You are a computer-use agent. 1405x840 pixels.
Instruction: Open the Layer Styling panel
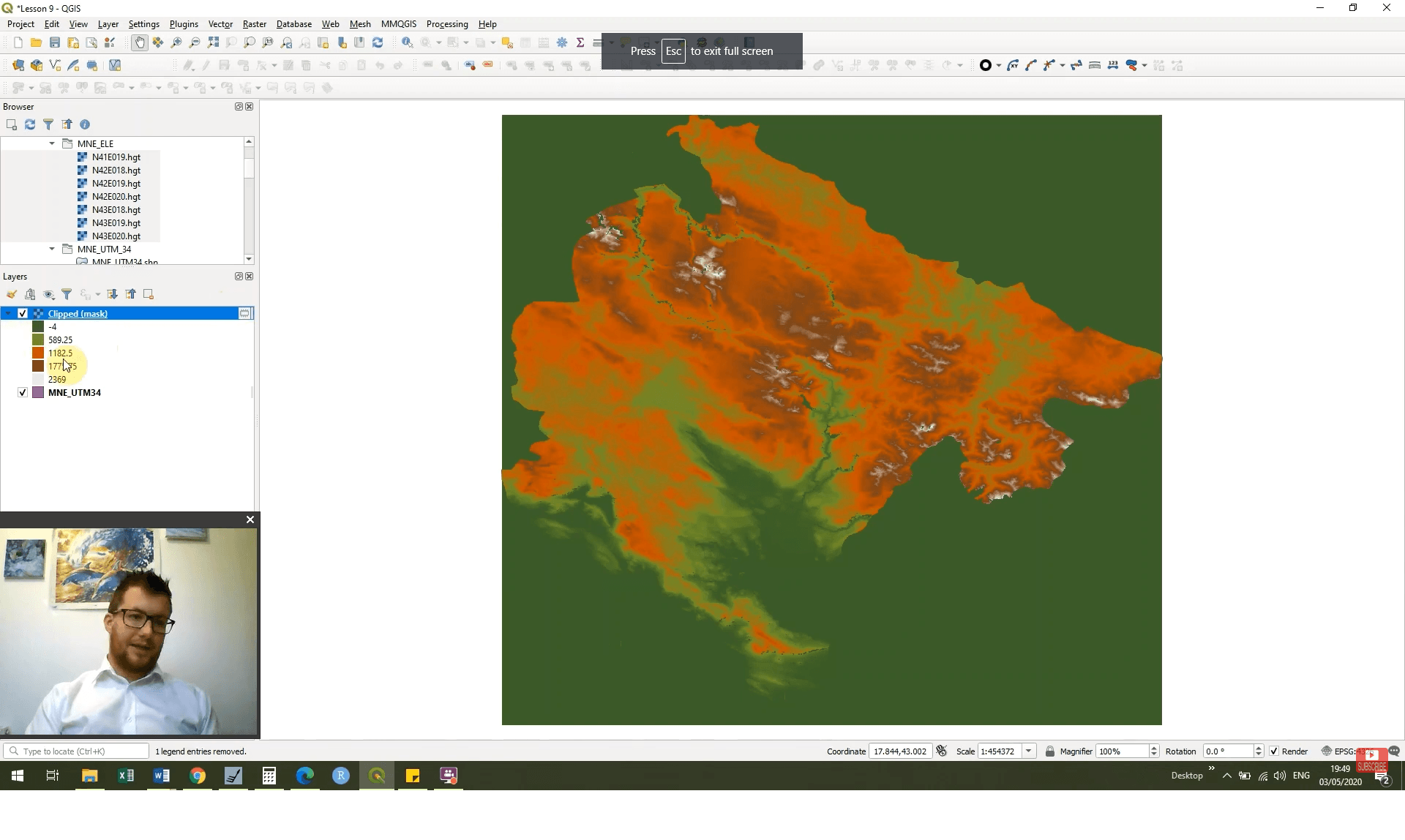click(x=12, y=294)
